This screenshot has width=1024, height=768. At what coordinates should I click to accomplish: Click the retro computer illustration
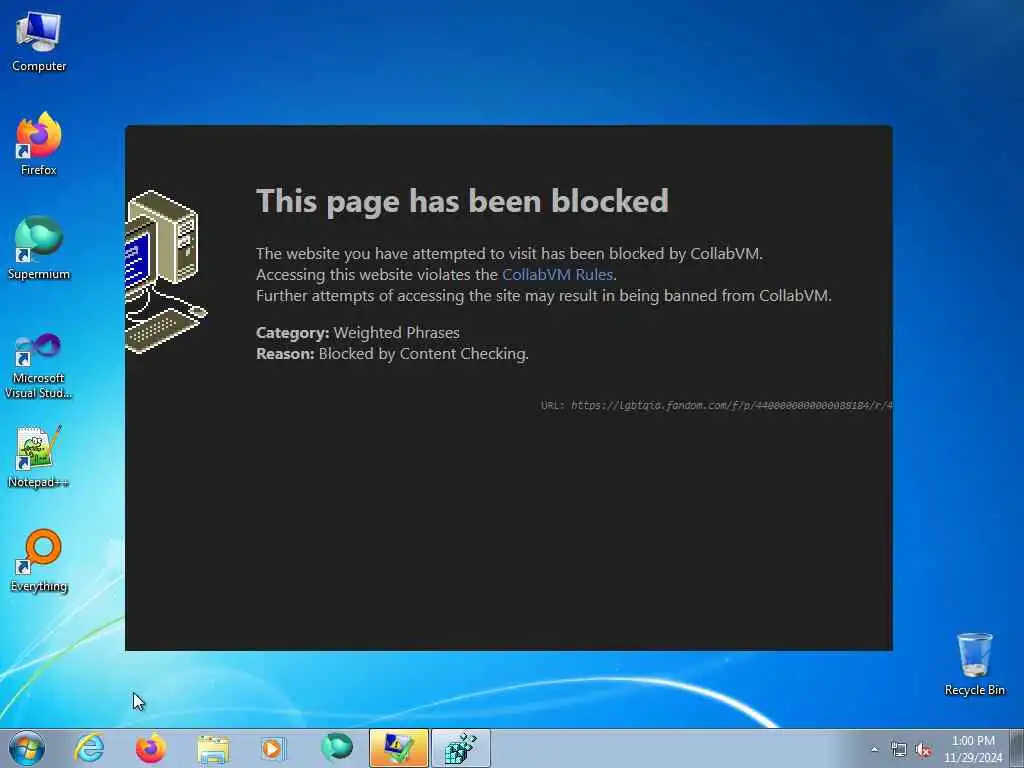(166, 271)
